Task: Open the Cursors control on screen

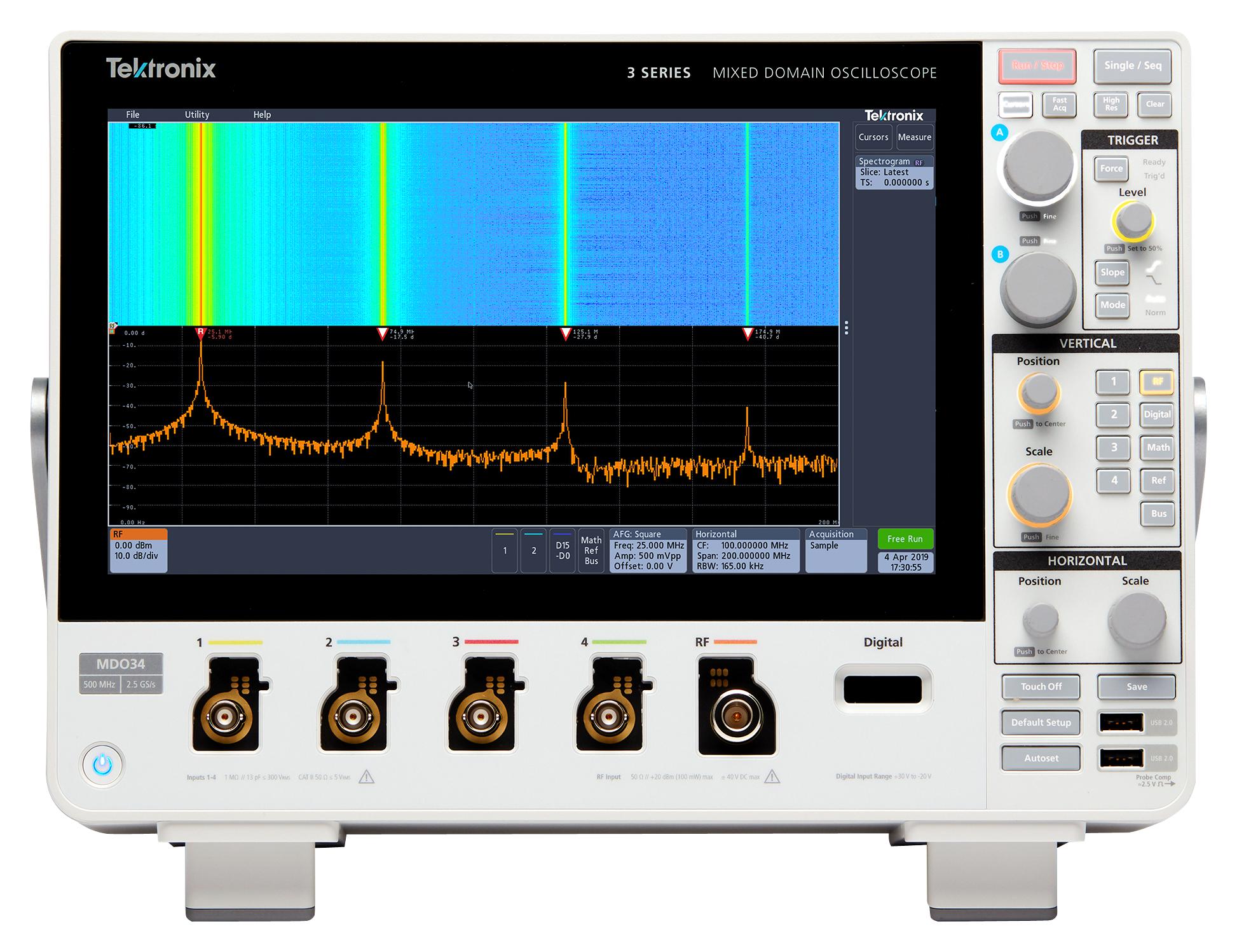Action: point(873,137)
